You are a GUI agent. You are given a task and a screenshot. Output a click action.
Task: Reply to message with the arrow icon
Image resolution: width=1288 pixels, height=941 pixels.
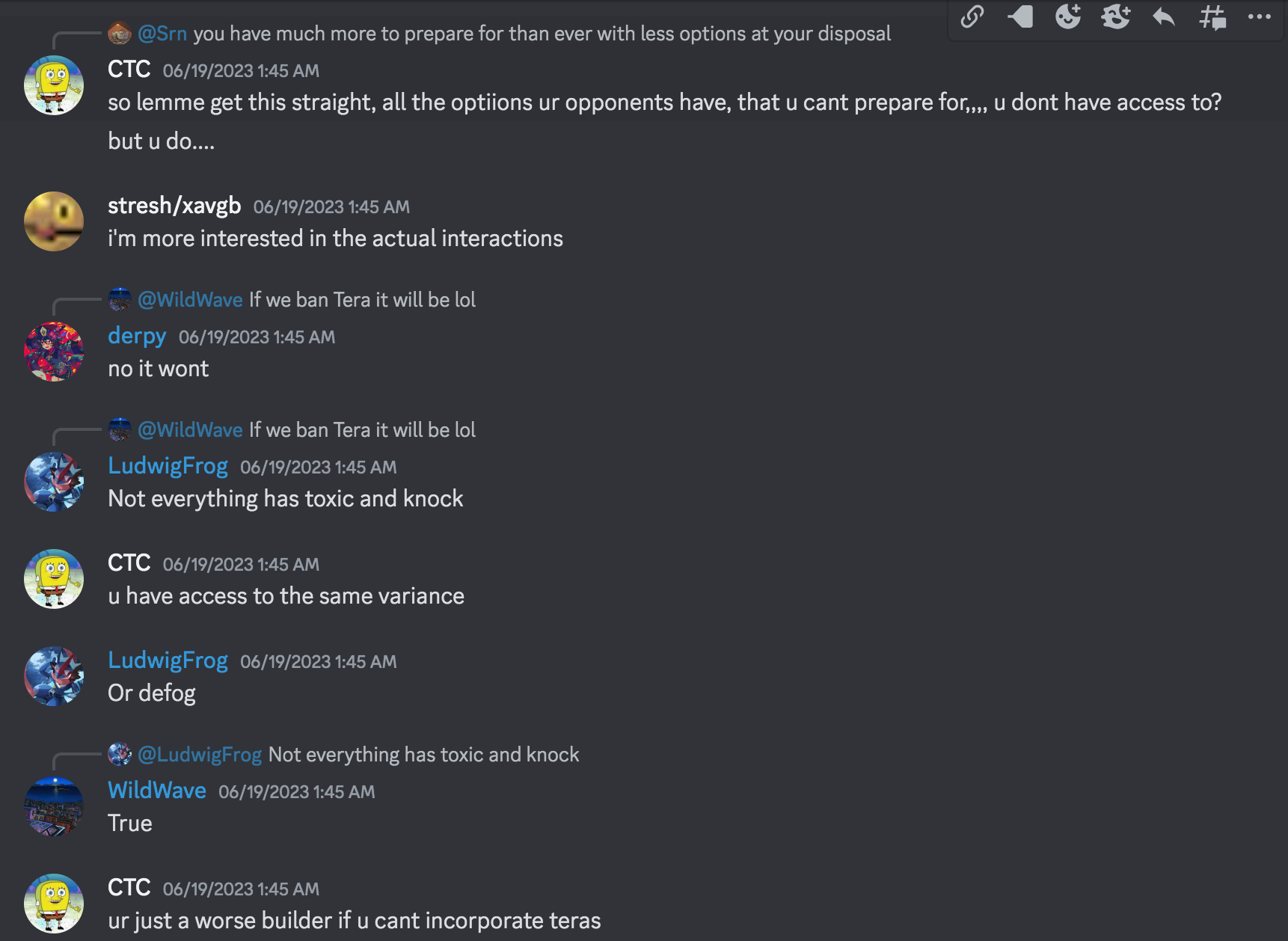[x=1164, y=16]
